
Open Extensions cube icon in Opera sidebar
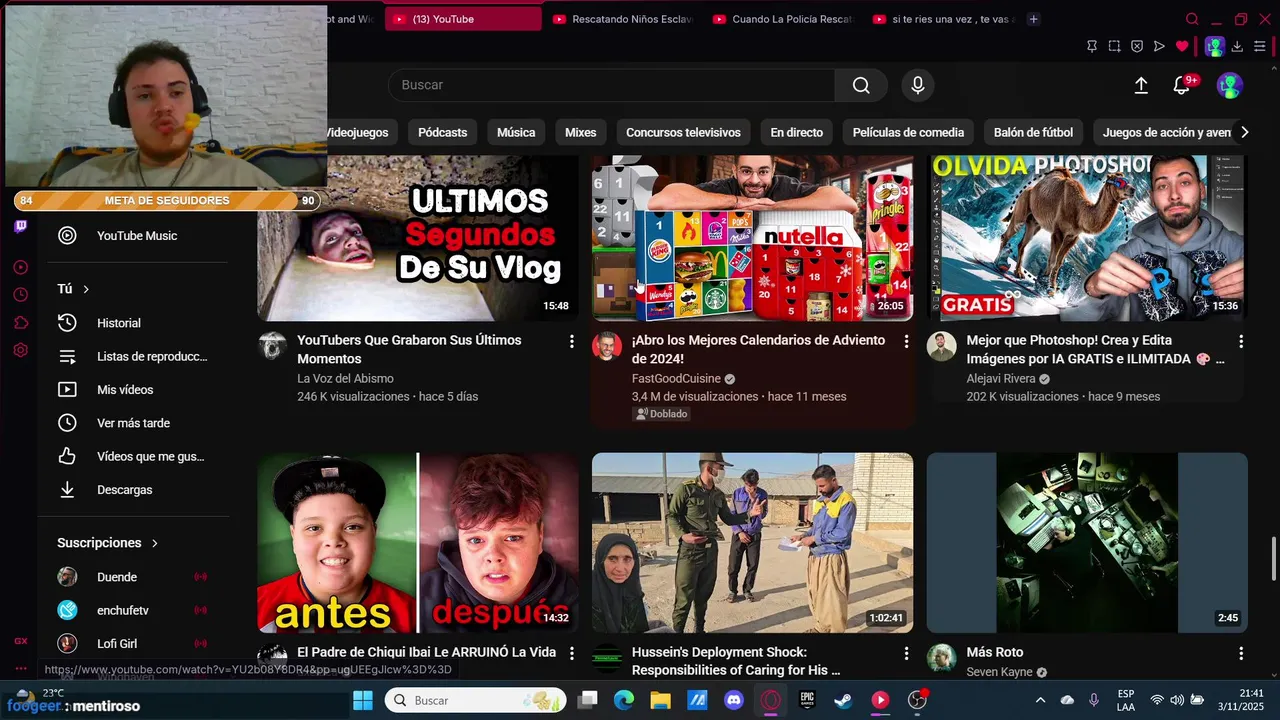(21, 323)
